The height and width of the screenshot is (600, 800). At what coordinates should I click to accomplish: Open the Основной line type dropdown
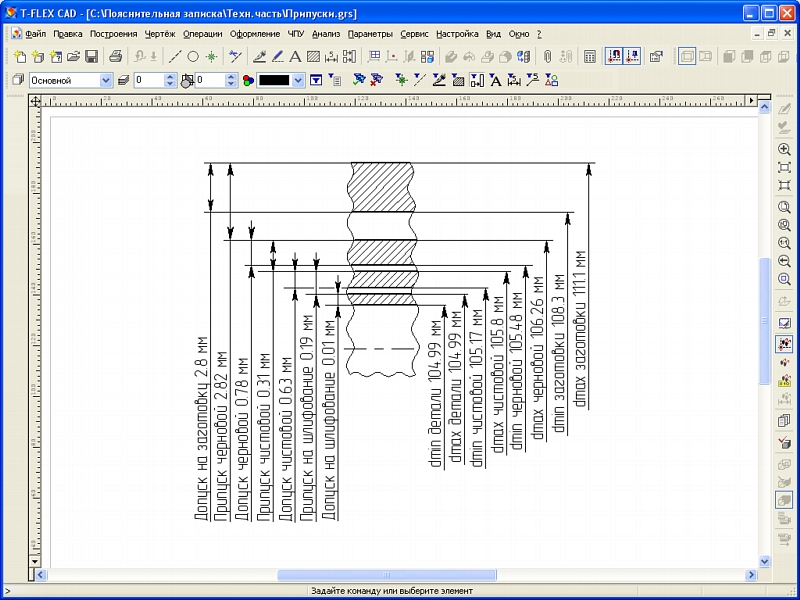(106, 80)
